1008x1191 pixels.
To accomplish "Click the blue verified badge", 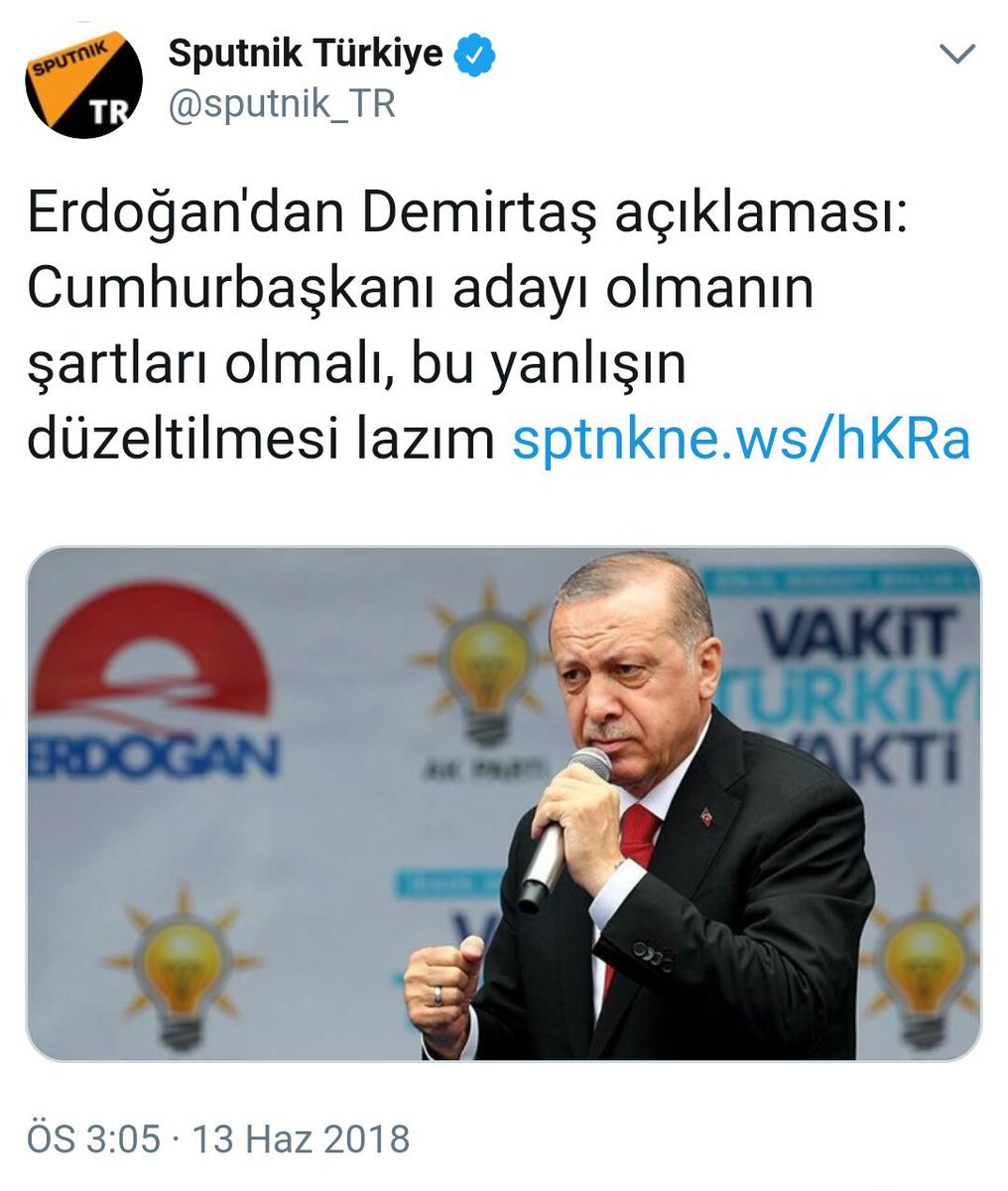I will (x=474, y=55).
